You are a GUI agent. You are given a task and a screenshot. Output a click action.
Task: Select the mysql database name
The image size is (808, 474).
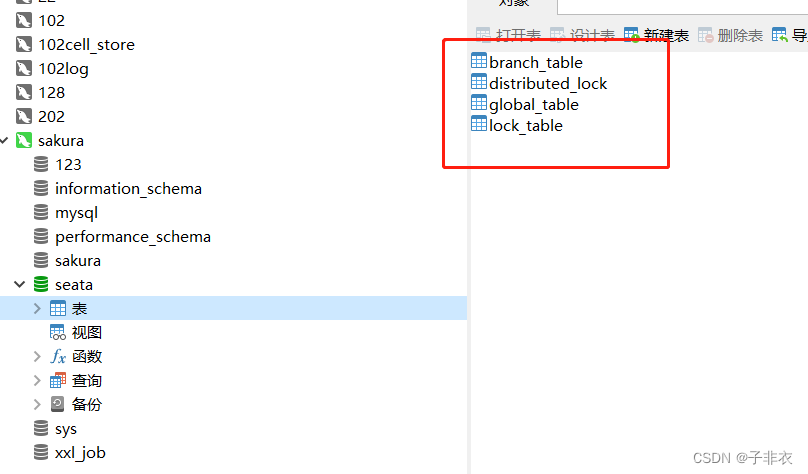point(76,213)
